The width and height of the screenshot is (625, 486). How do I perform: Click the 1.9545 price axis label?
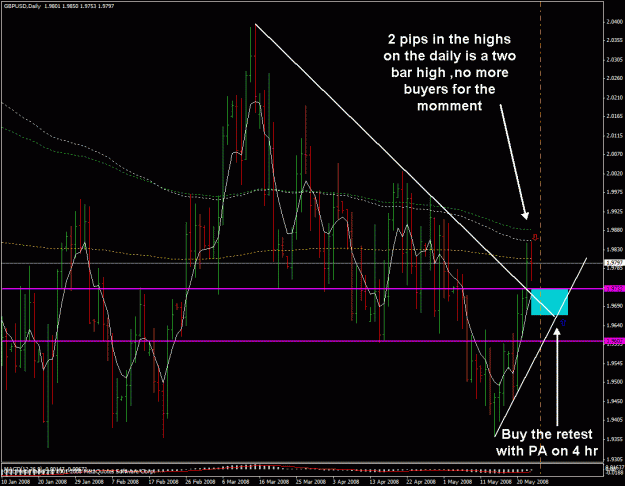614,363
